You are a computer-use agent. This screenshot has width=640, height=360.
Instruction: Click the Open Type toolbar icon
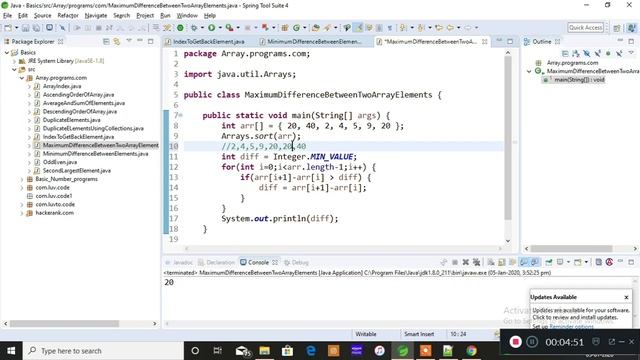tap(316, 28)
